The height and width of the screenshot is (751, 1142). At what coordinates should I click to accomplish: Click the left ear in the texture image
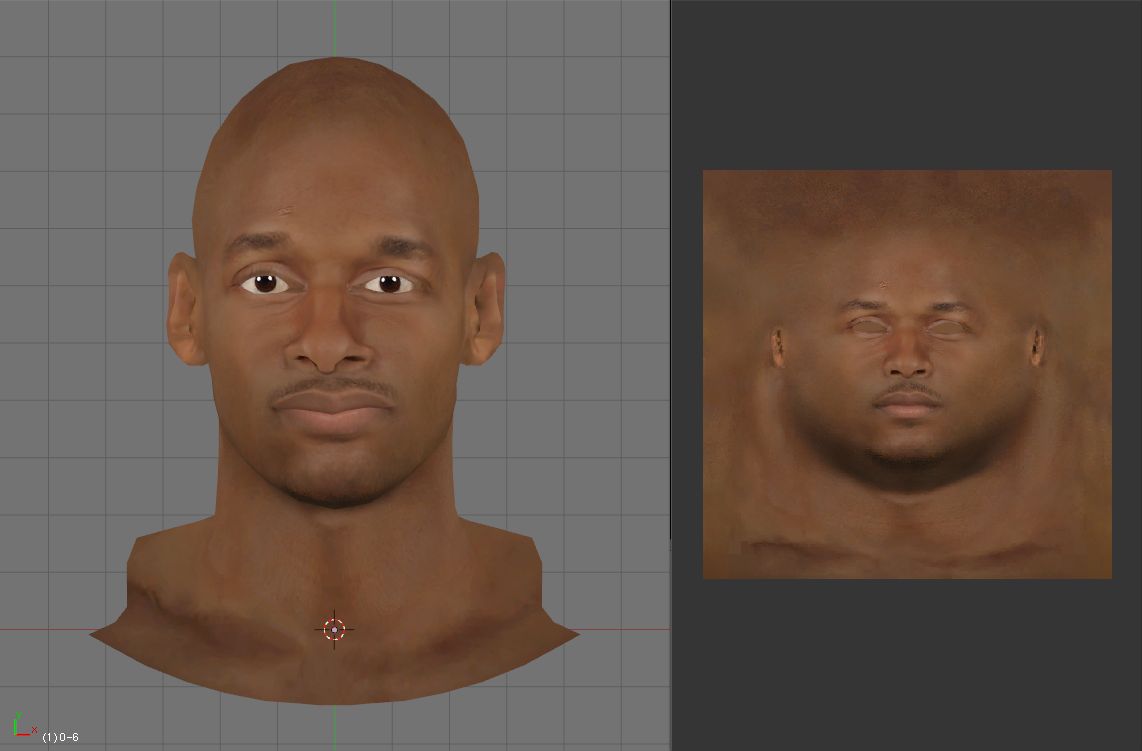(x=777, y=346)
